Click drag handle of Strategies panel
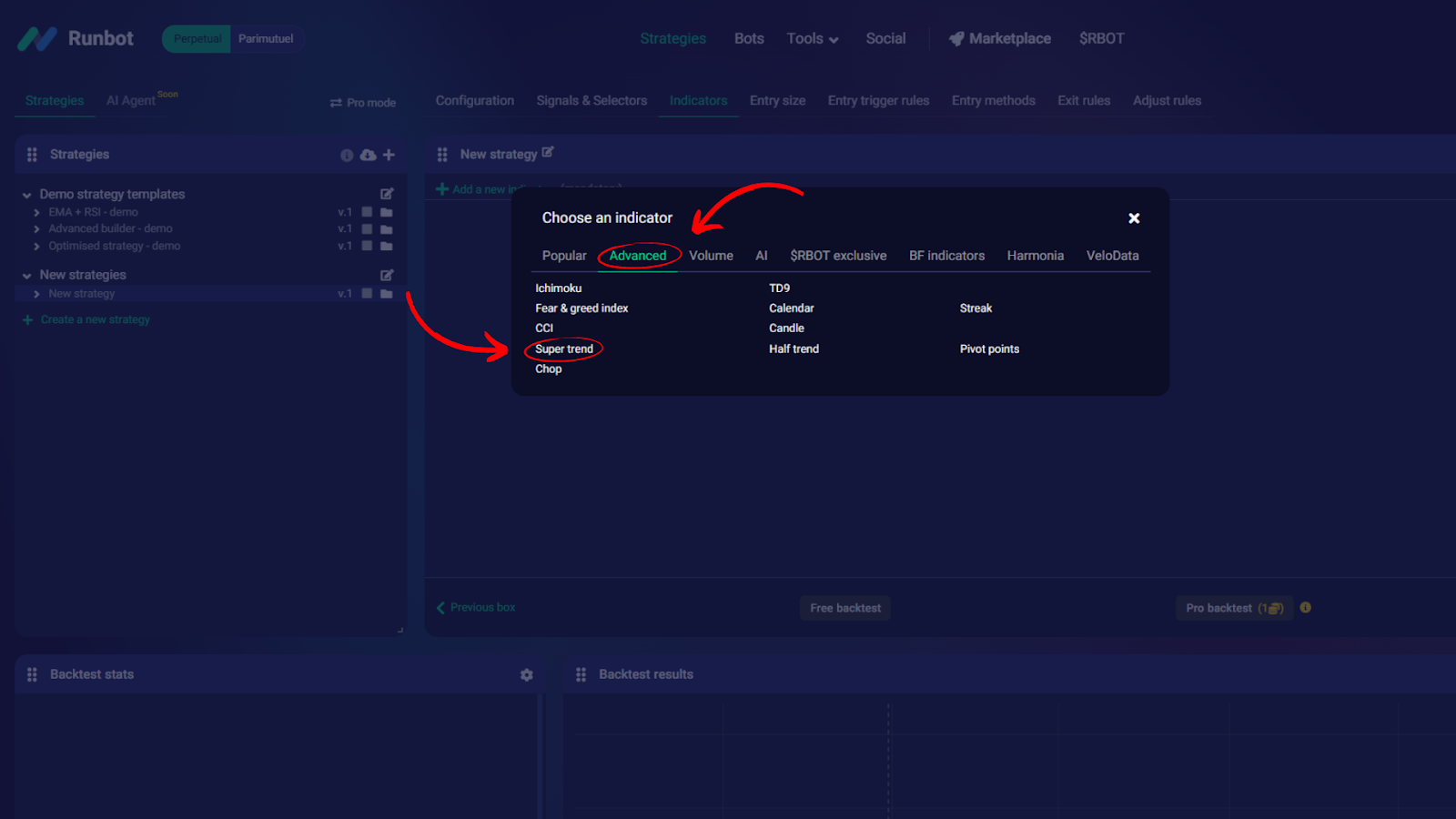The width and height of the screenshot is (1456, 819). coord(32,155)
